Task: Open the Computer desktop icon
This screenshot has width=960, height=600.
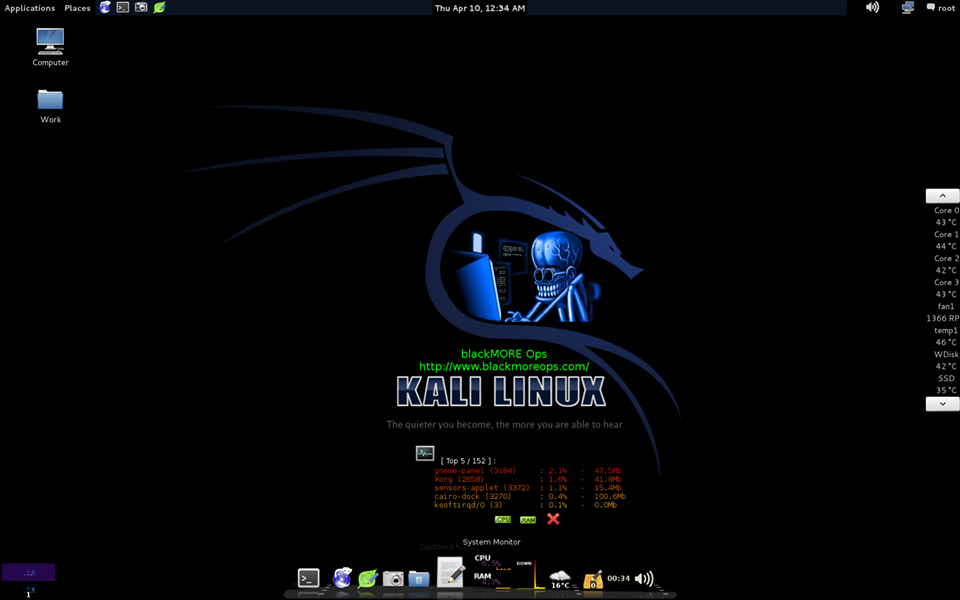Action: (x=50, y=47)
